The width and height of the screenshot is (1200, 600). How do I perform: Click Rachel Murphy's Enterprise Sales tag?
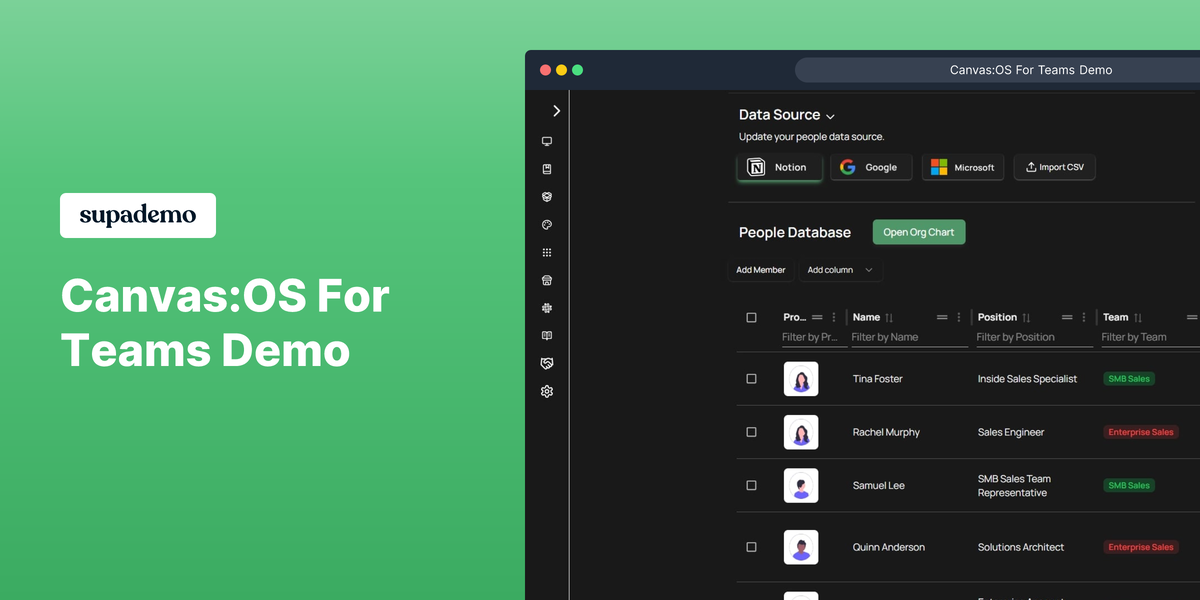pyautogui.click(x=1141, y=432)
